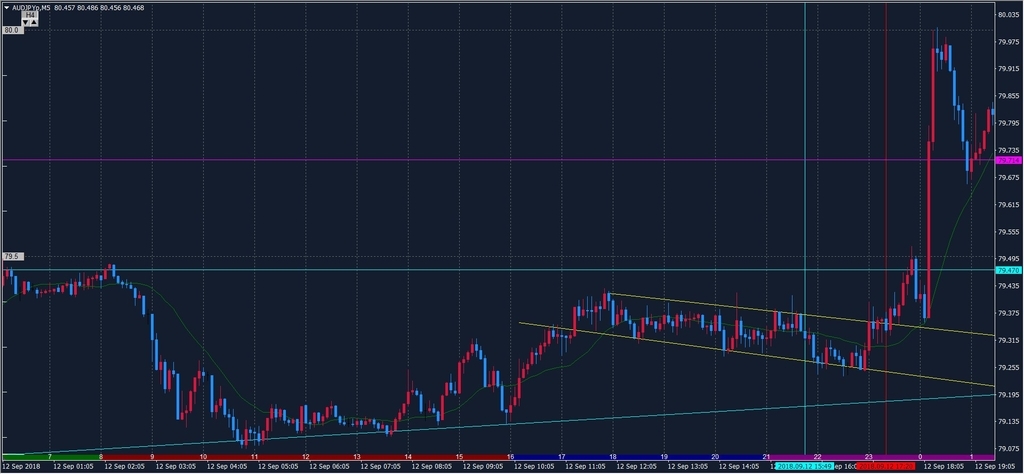Click the 79.555 price scale value
Screen dimensions: 1024x474
point(1010,231)
